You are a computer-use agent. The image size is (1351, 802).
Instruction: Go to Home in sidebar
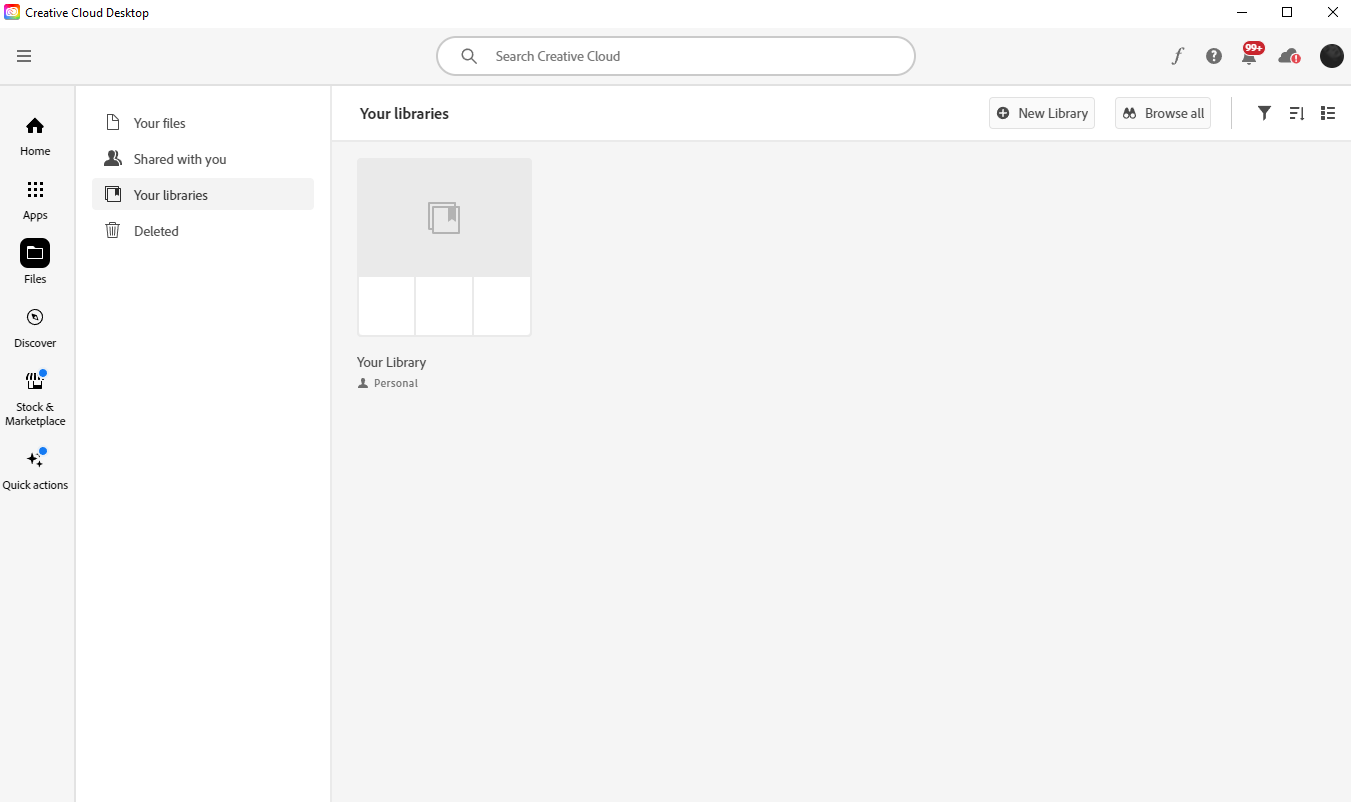(35, 136)
